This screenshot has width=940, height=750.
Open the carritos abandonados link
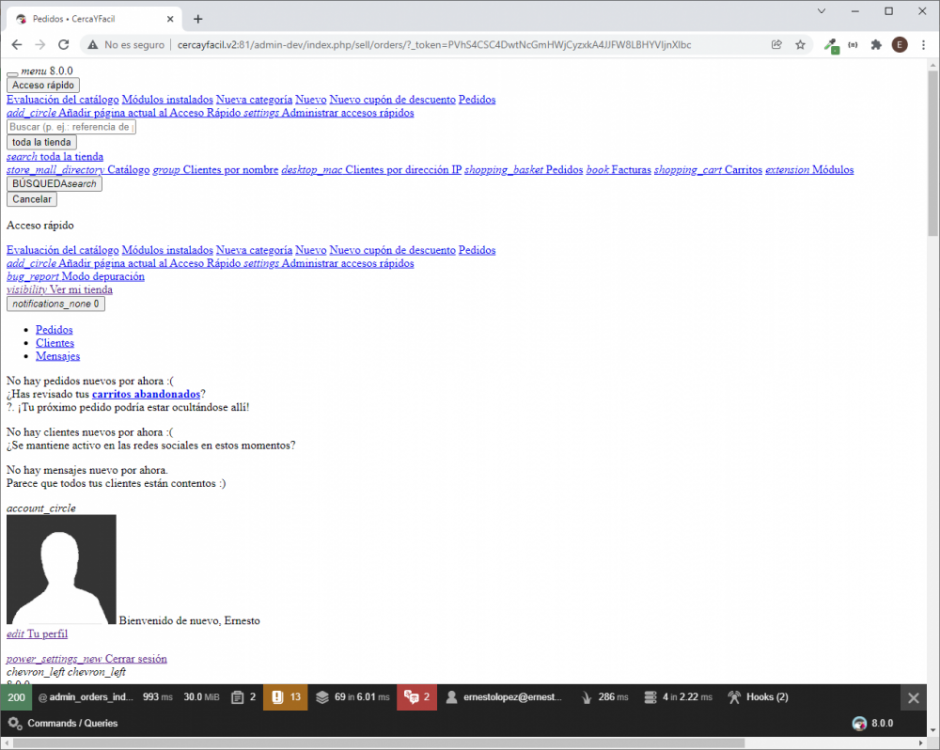146,393
